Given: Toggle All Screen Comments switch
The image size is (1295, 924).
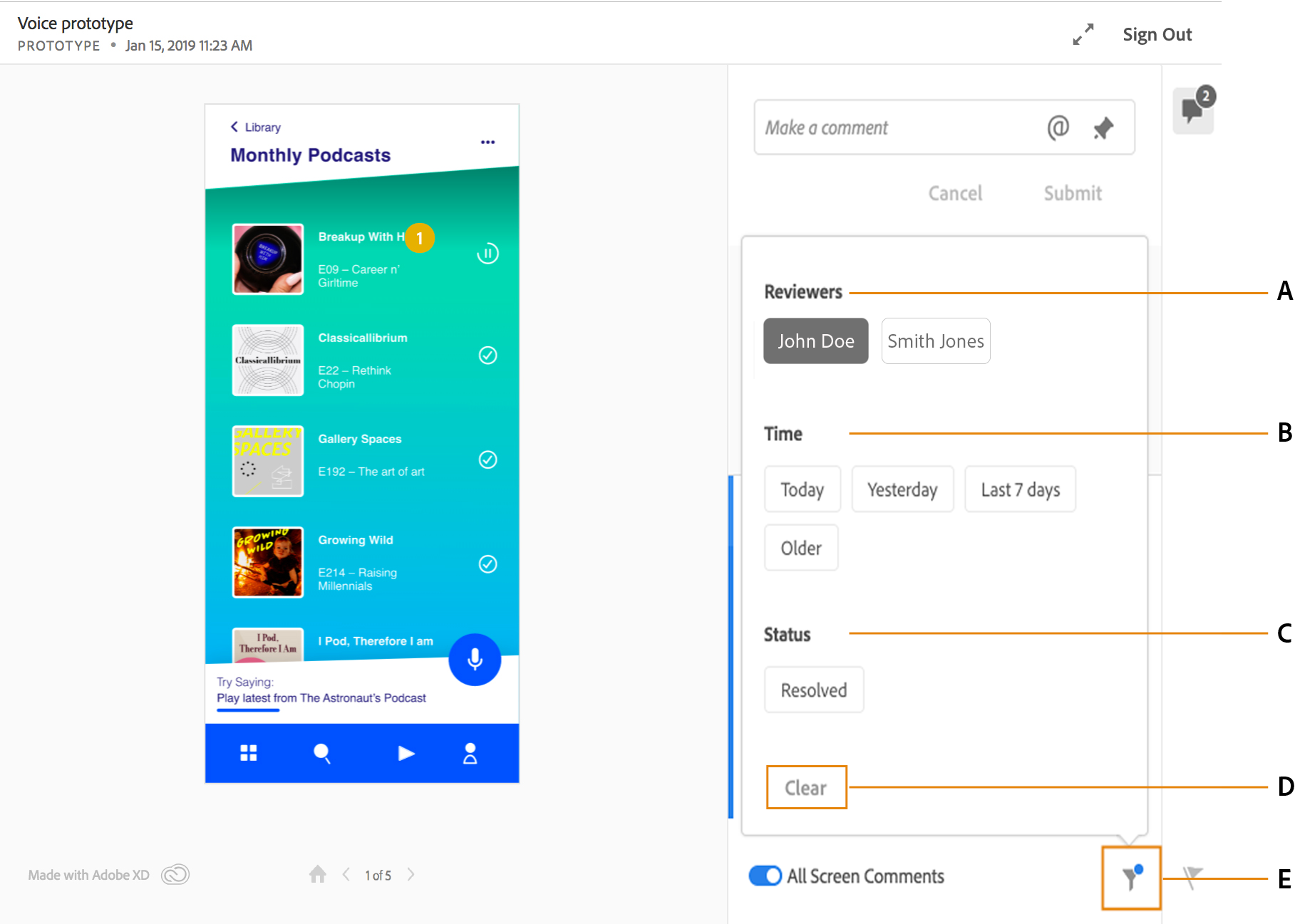Looking at the screenshot, I should pyautogui.click(x=765, y=876).
